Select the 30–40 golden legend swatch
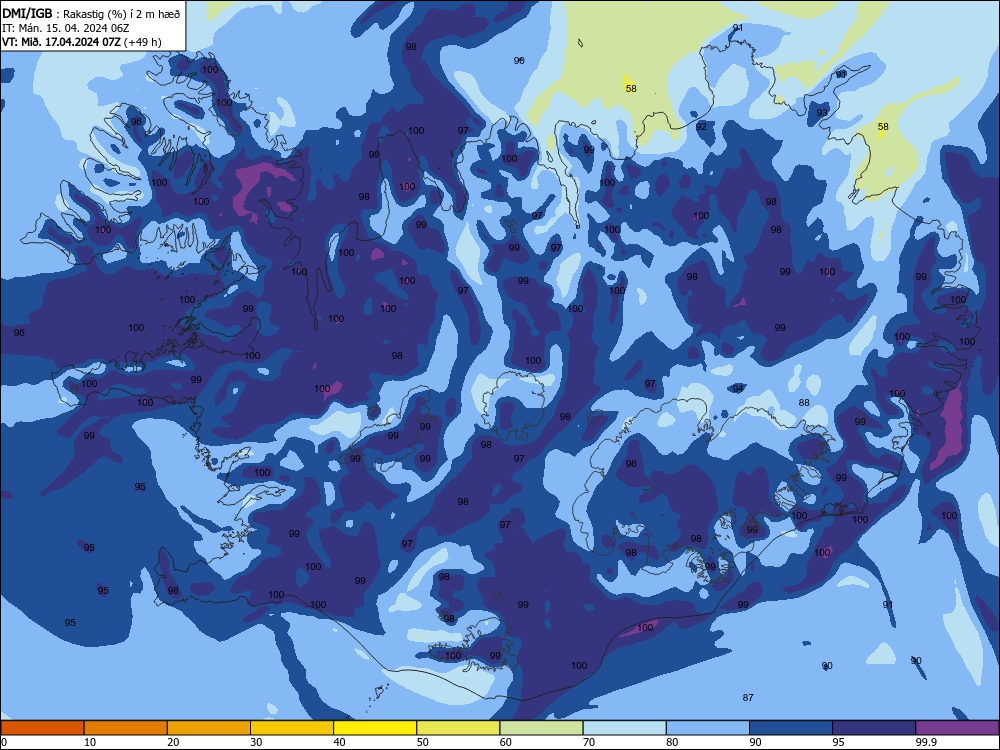 pyautogui.click(x=292, y=728)
